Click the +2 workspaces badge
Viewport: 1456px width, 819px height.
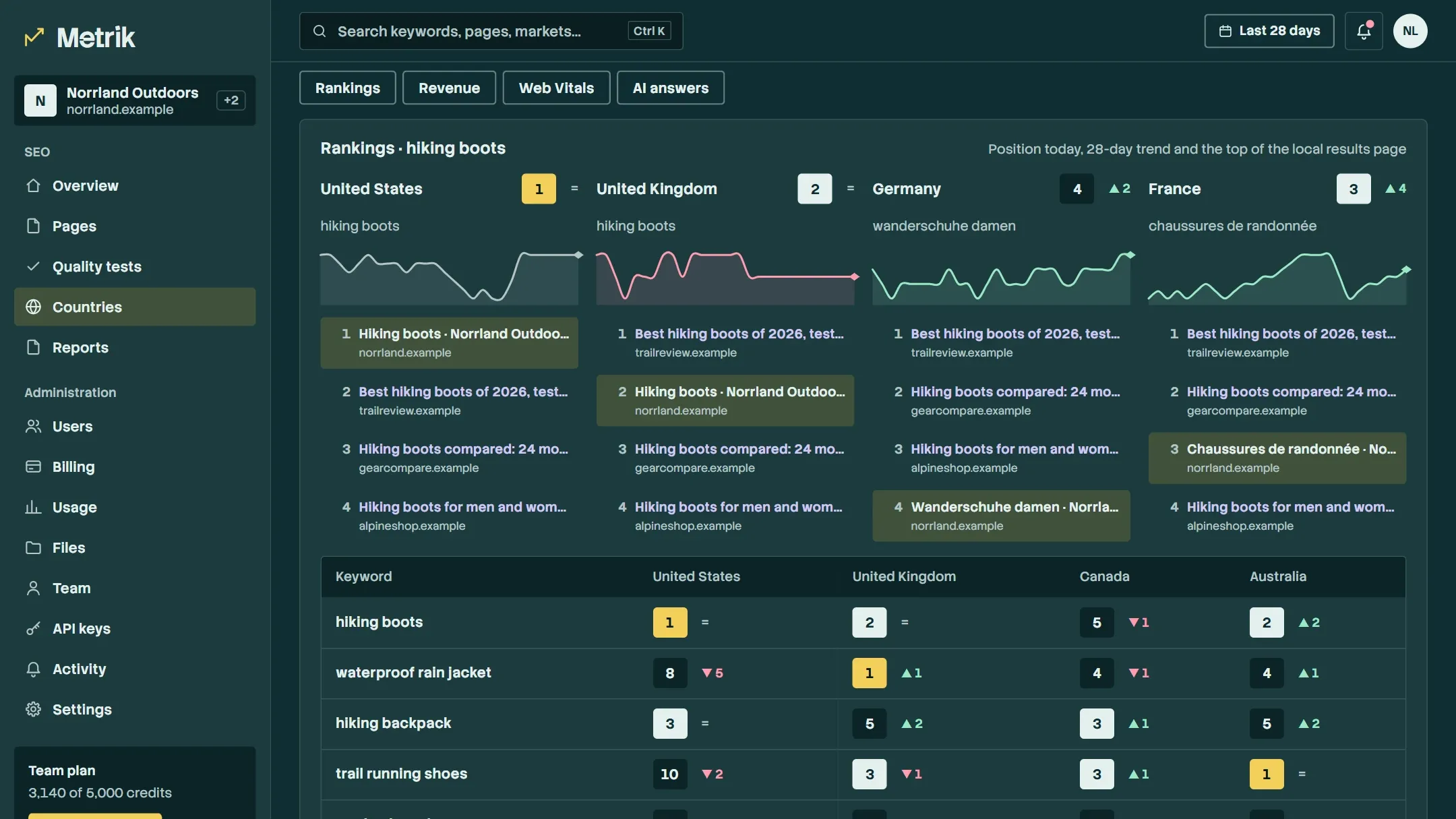[x=231, y=100]
